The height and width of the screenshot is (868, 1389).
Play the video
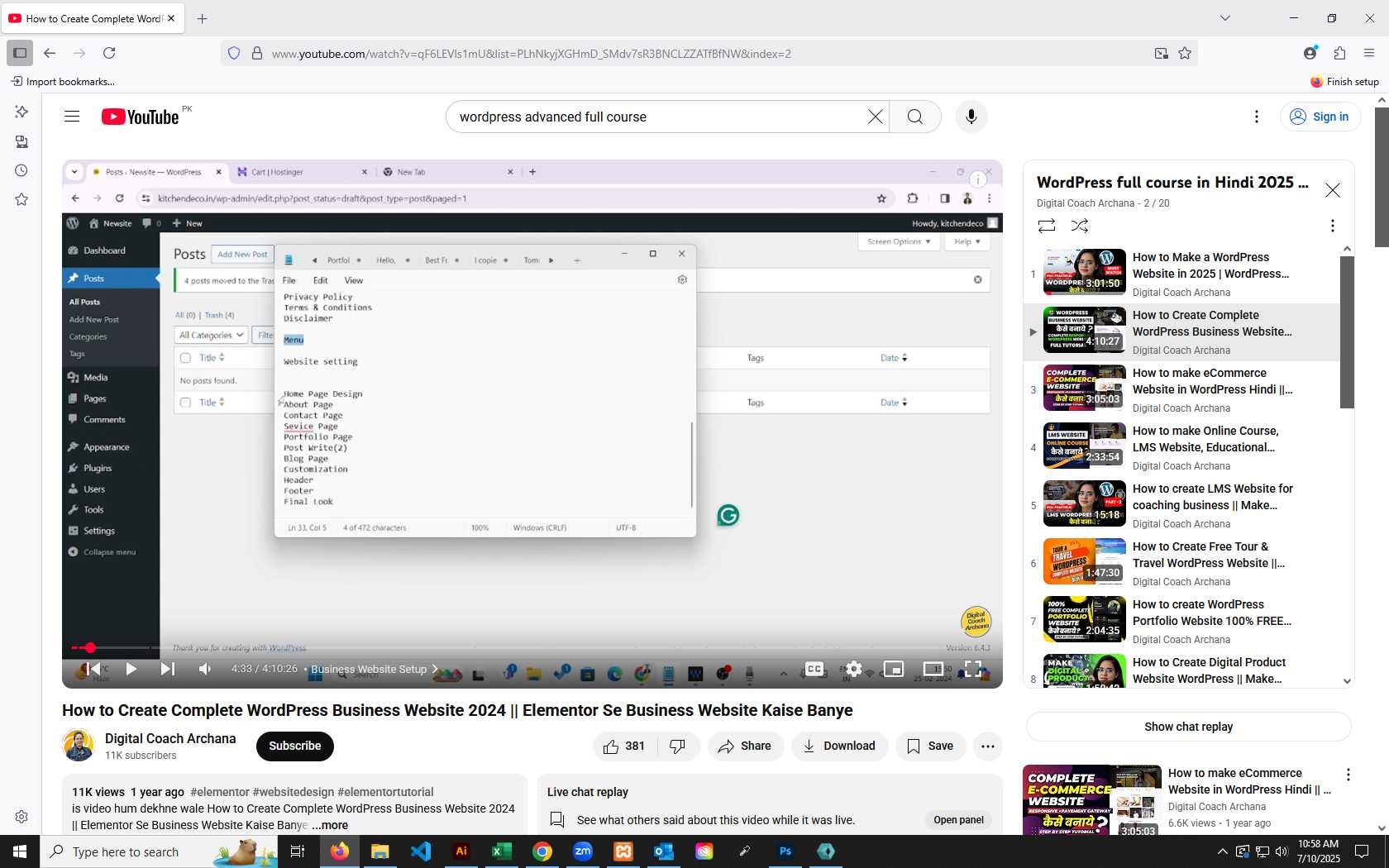click(131, 669)
